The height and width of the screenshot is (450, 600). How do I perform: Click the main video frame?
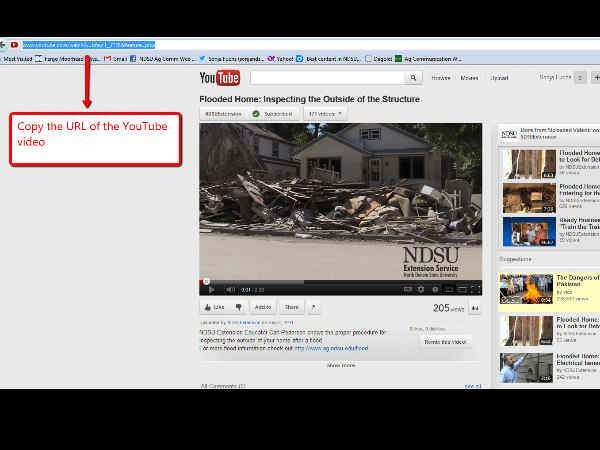[341, 201]
